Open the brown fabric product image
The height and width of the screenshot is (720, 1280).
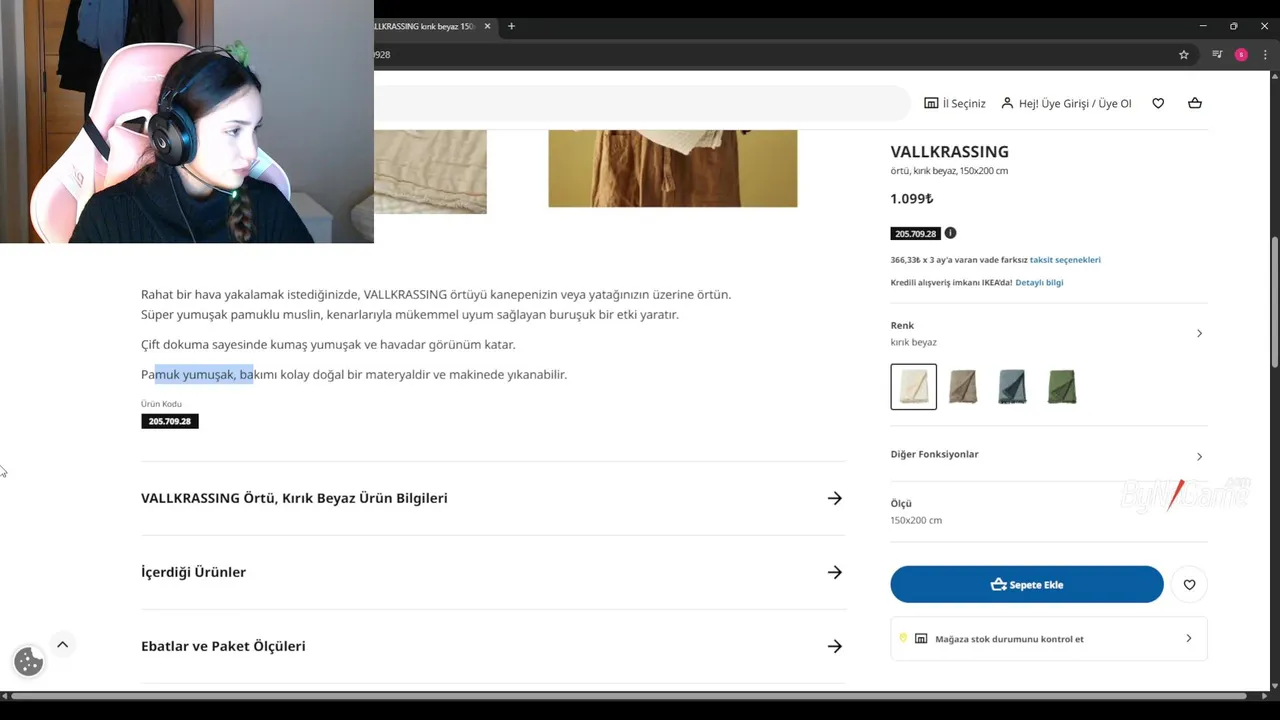(x=673, y=168)
